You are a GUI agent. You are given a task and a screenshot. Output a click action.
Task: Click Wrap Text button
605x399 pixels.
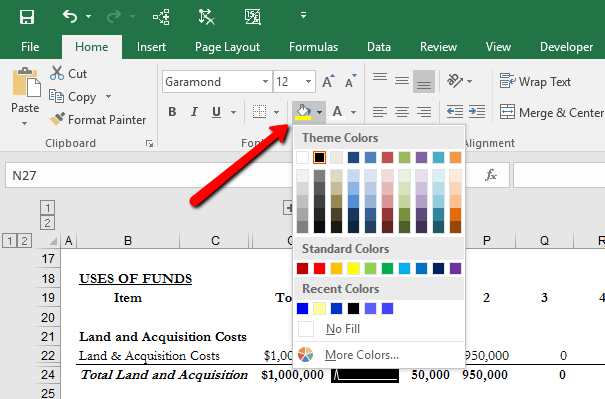(x=535, y=81)
